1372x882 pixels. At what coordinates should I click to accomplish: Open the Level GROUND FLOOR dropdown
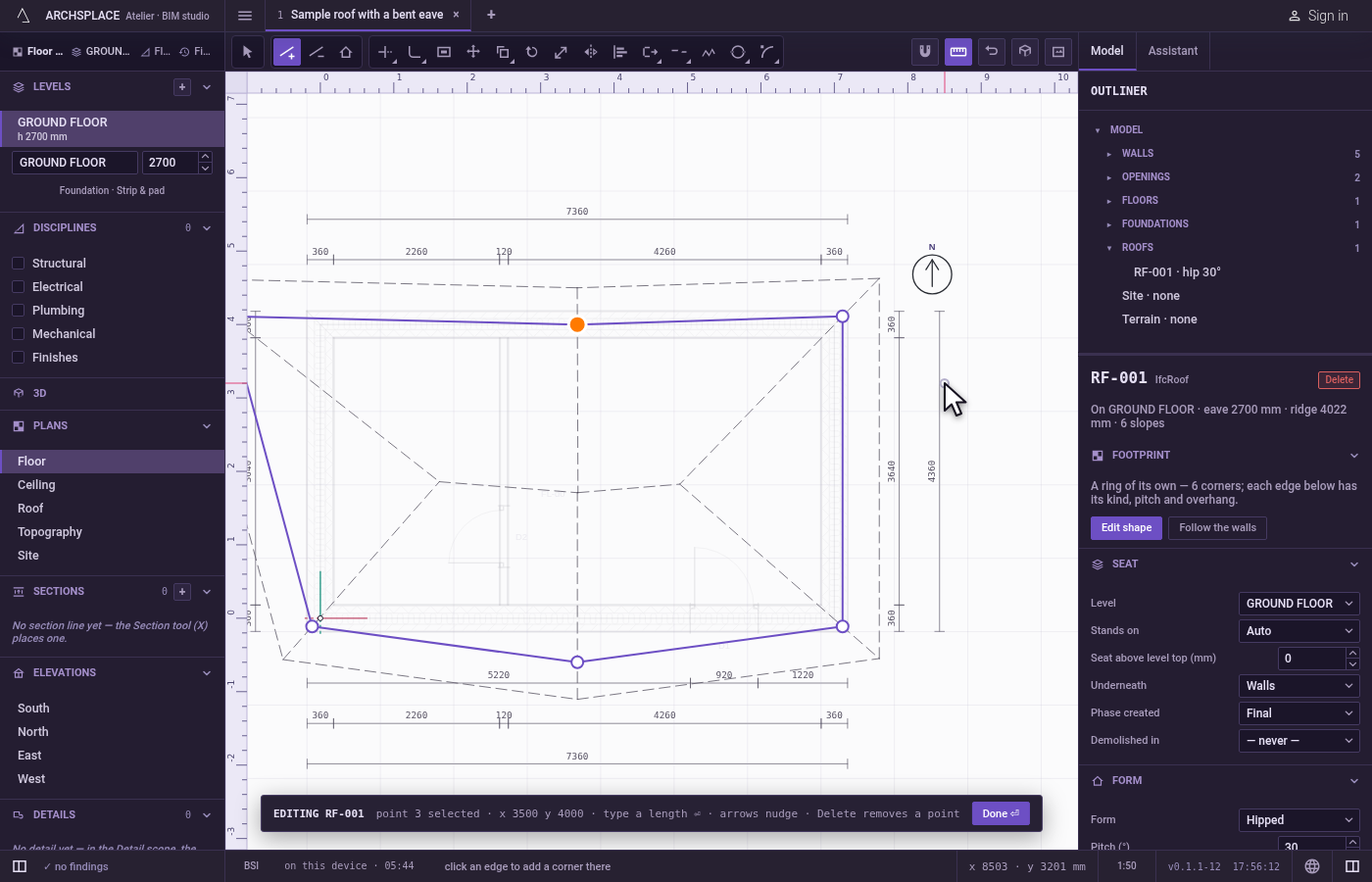point(1299,604)
